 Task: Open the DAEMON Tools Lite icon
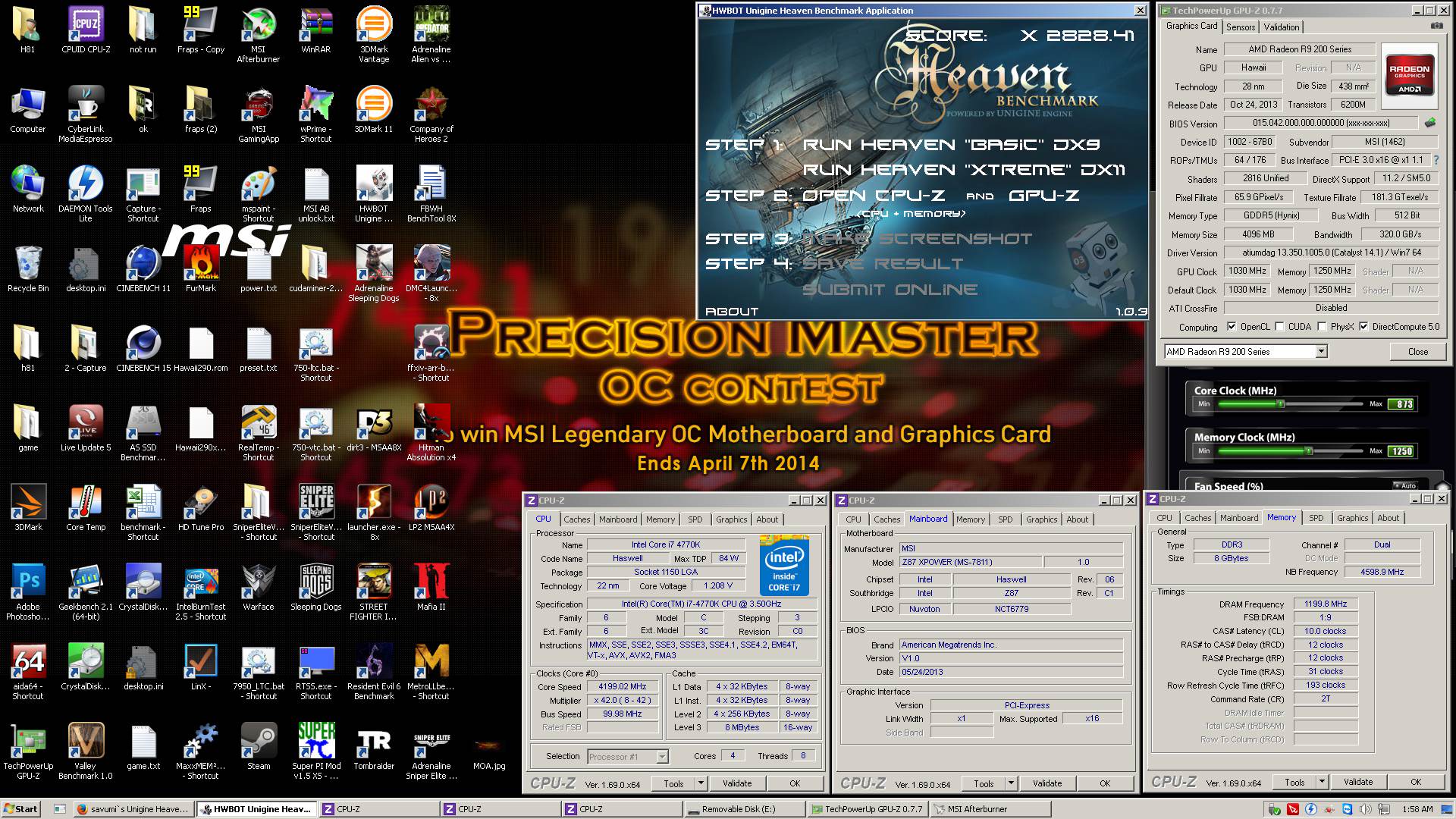click(x=86, y=194)
